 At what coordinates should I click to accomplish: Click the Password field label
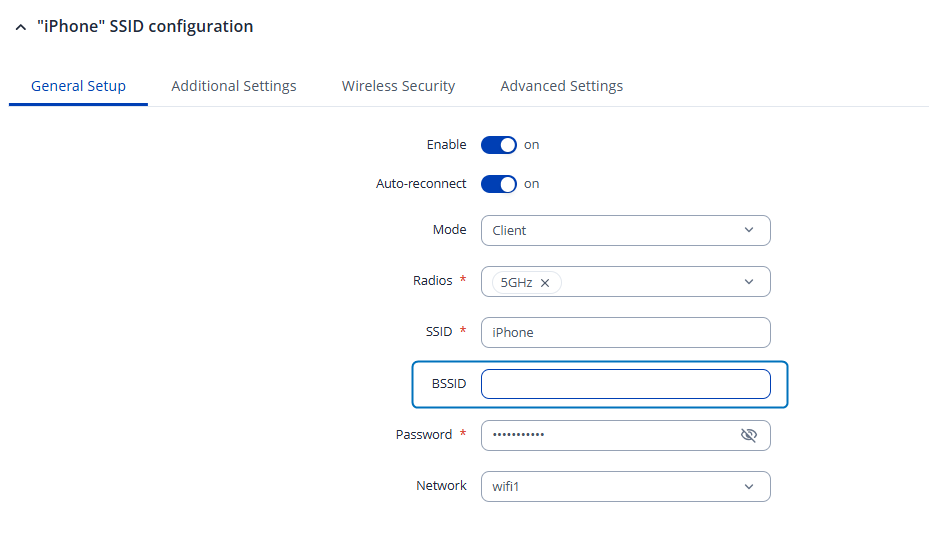(424, 435)
